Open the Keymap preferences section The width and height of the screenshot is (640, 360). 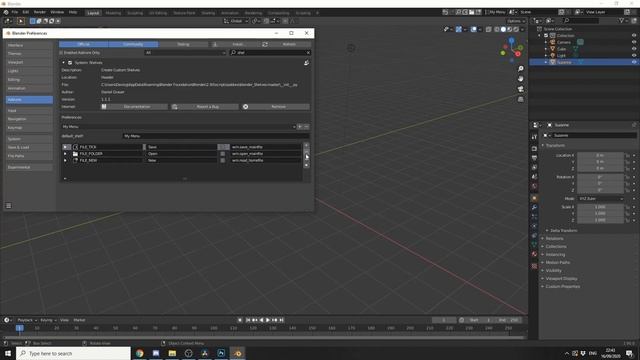tap(29, 128)
